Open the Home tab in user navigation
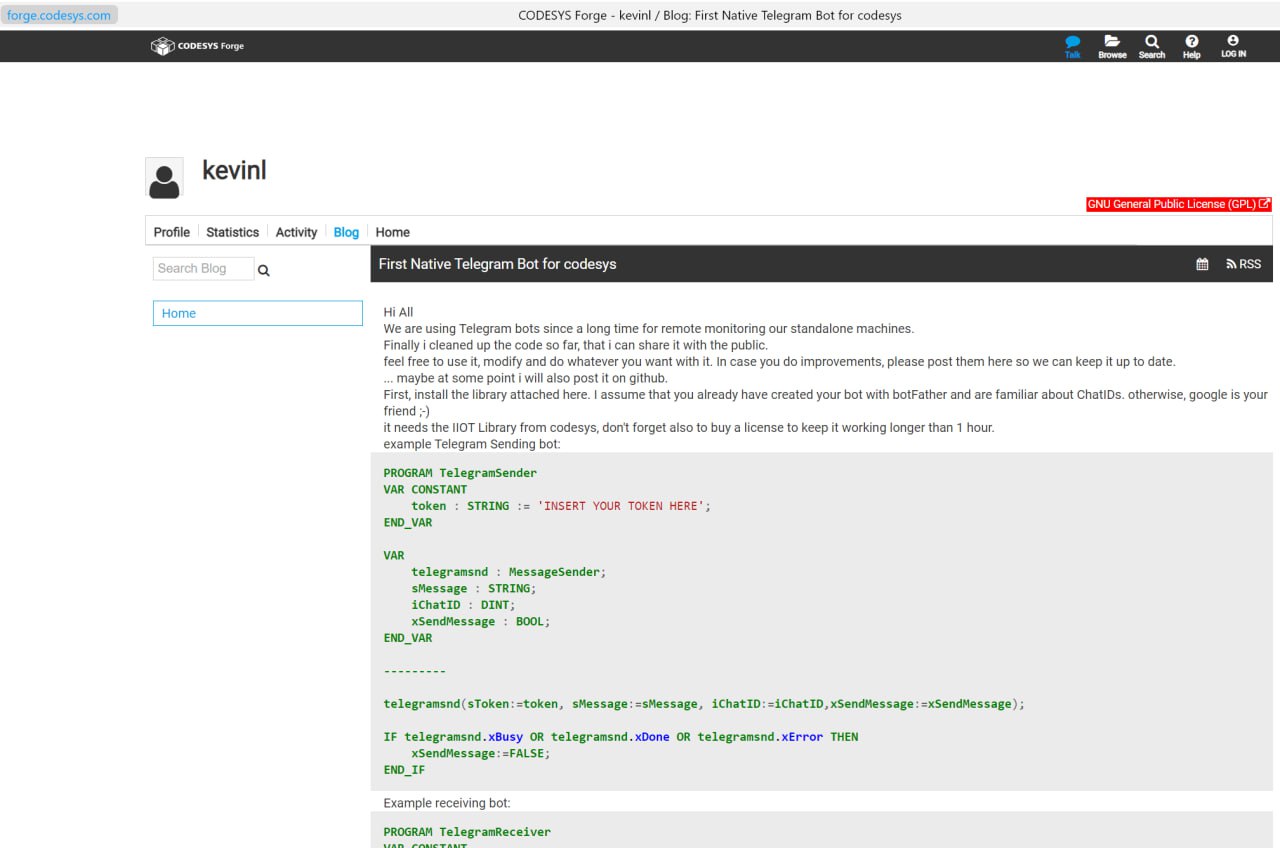The image size is (1280, 848). pos(392,232)
